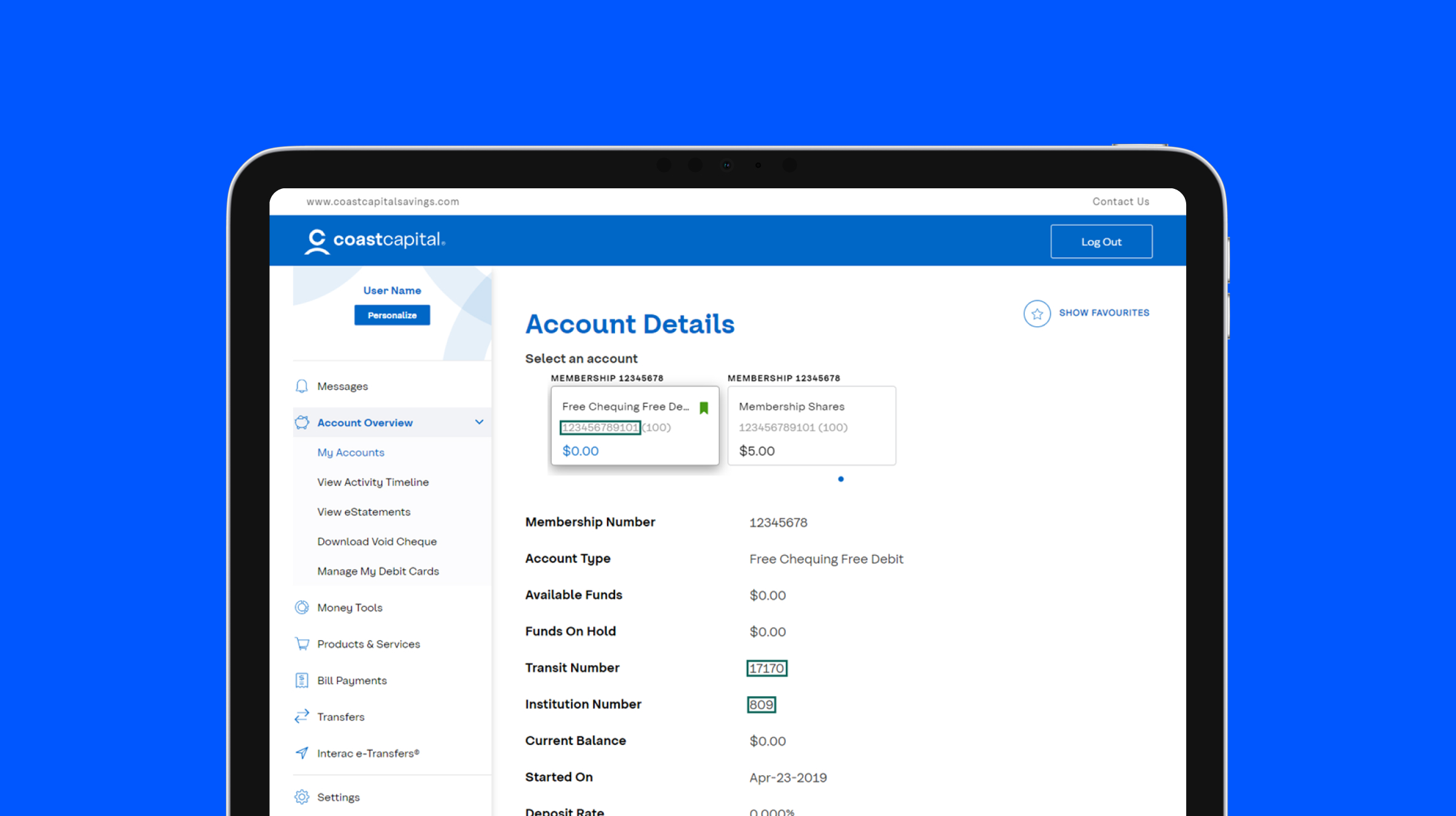Click the Money Tools icon

click(x=302, y=607)
